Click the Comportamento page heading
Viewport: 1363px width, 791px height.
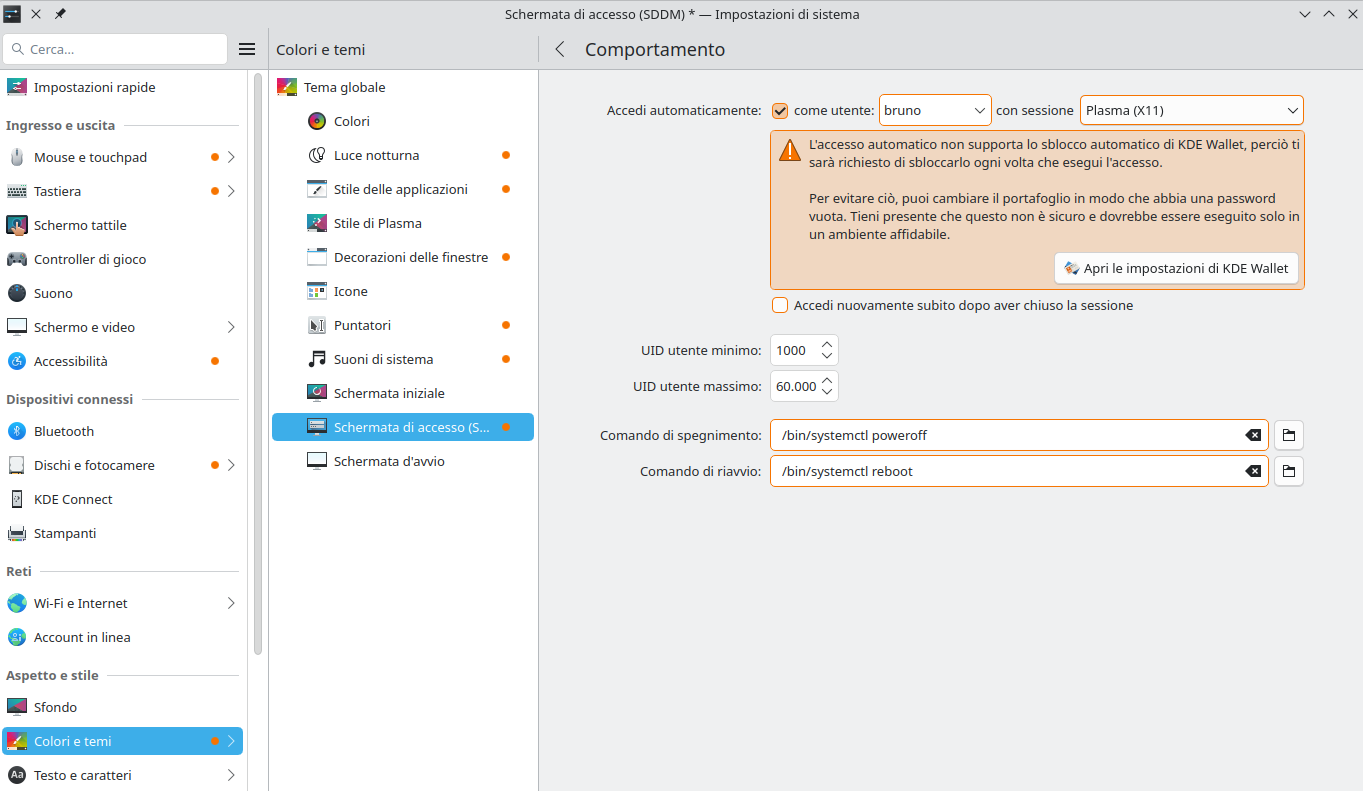pos(655,49)
